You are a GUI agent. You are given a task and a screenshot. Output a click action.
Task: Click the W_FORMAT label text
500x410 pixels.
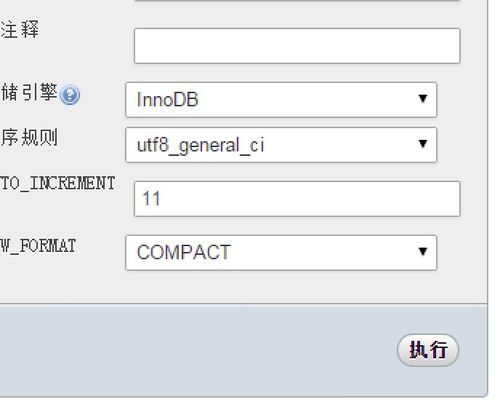click(x=38, y=247)
